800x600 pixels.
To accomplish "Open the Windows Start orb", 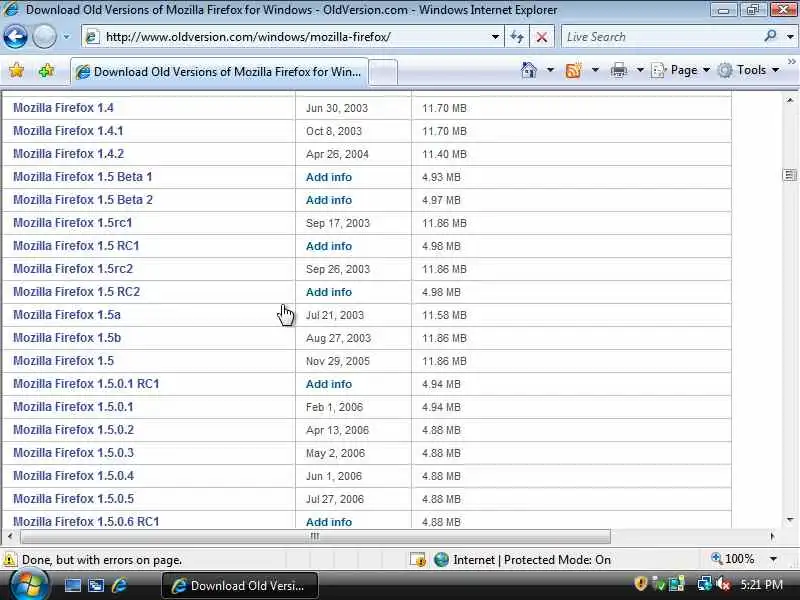I will click(29, 585).
